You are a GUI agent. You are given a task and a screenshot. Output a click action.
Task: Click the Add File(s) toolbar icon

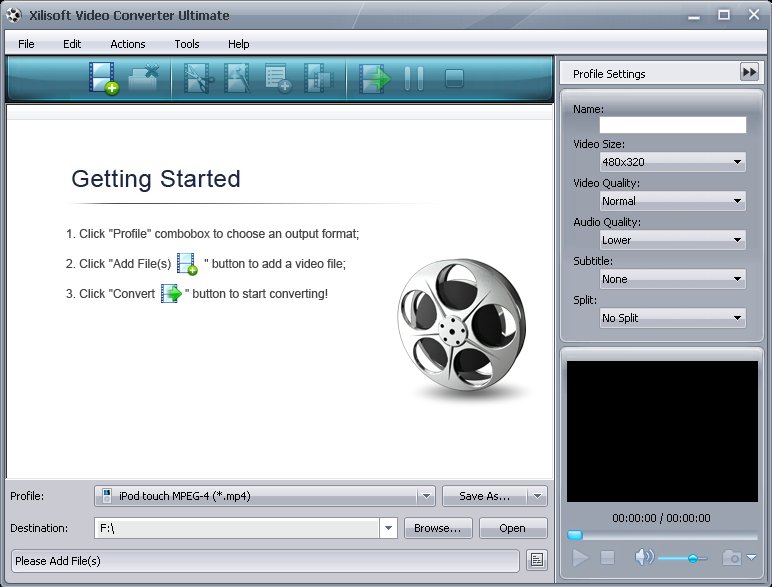click(102, 78)
